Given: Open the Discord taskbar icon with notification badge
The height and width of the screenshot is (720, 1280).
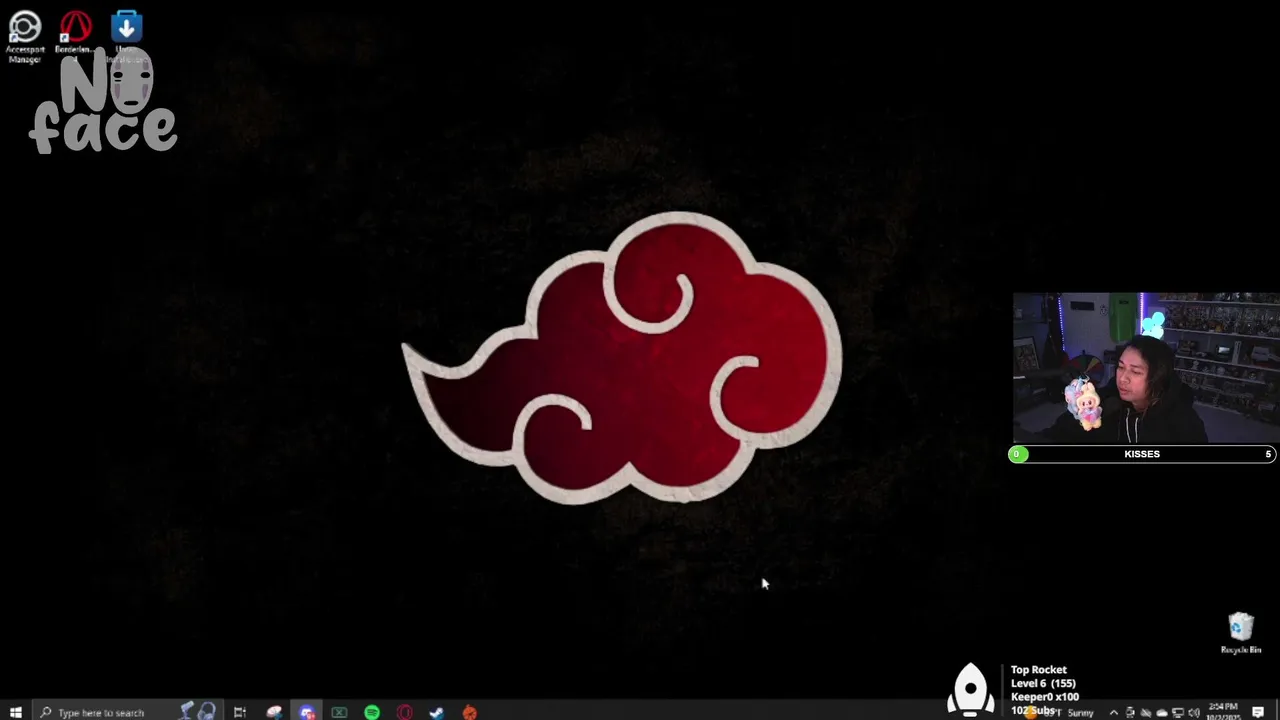Looking at the screenshot, I should 307,712.
